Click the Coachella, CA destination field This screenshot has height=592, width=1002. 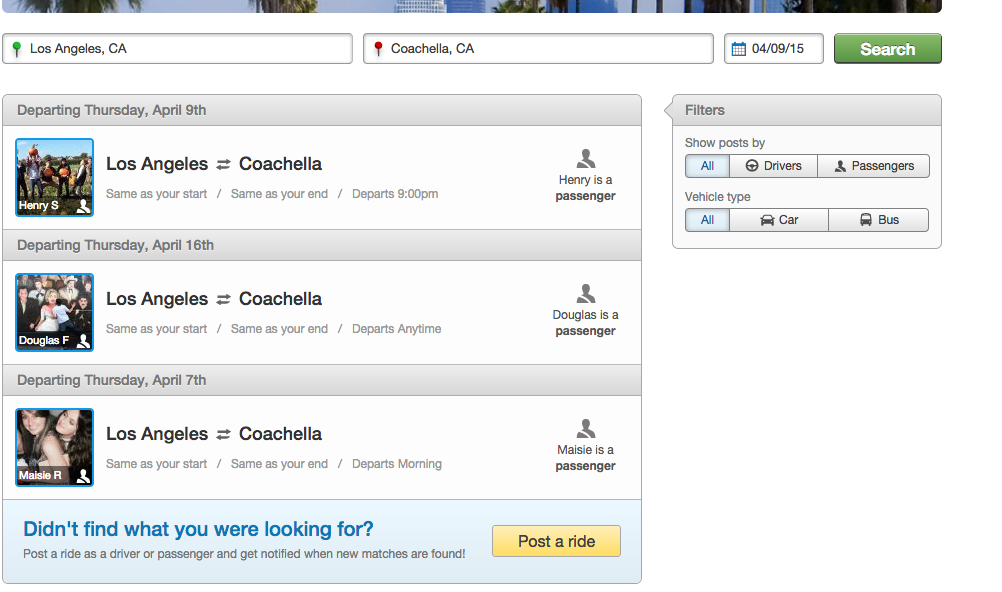pos(538,49)
